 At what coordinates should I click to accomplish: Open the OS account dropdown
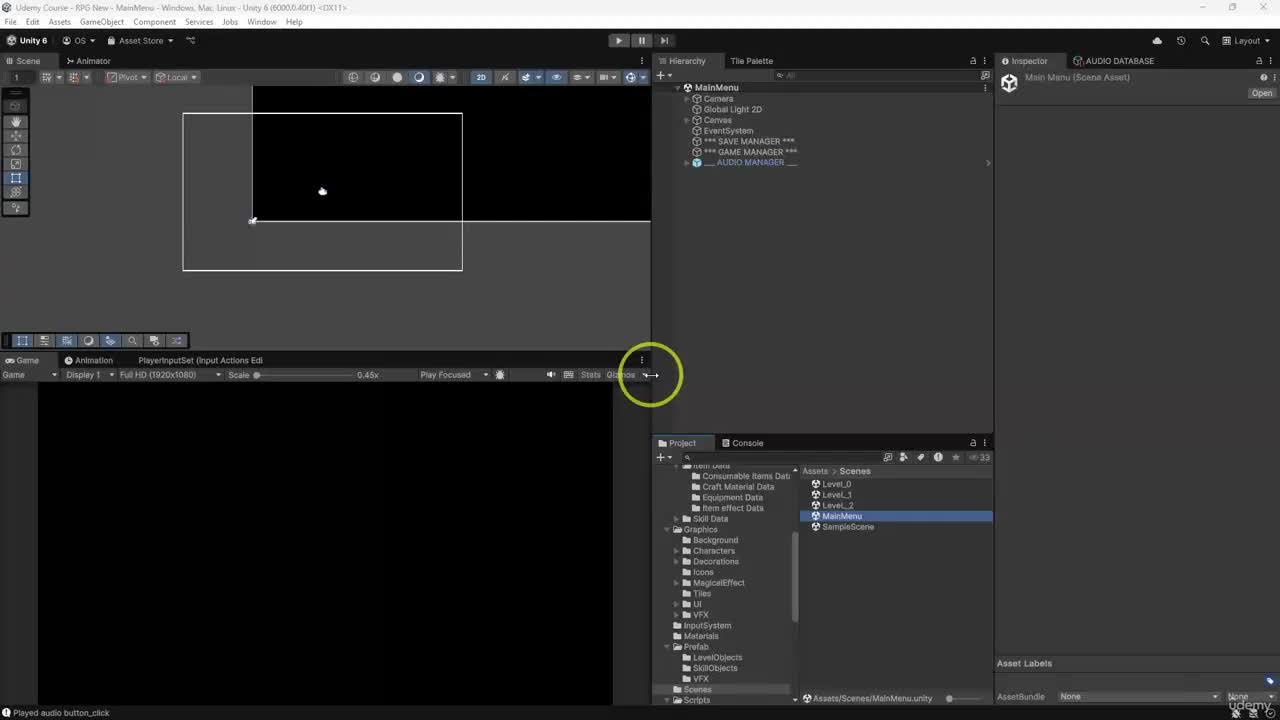click(79, 41)
